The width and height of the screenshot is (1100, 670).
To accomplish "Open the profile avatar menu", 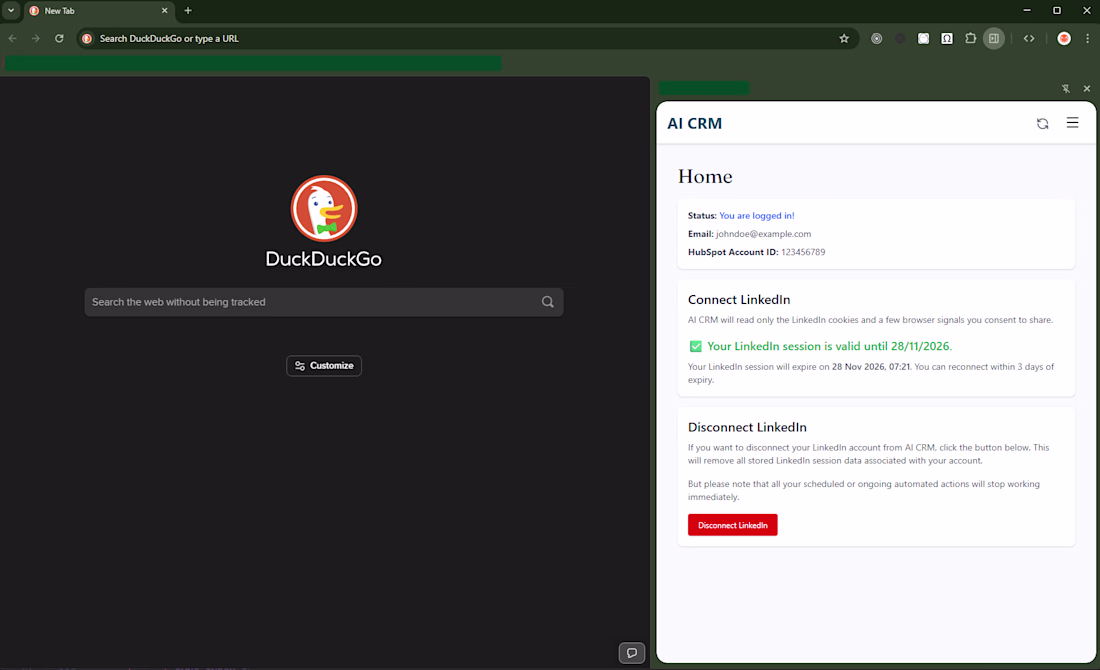I will pyautogui.click(x=1064, y=39).
